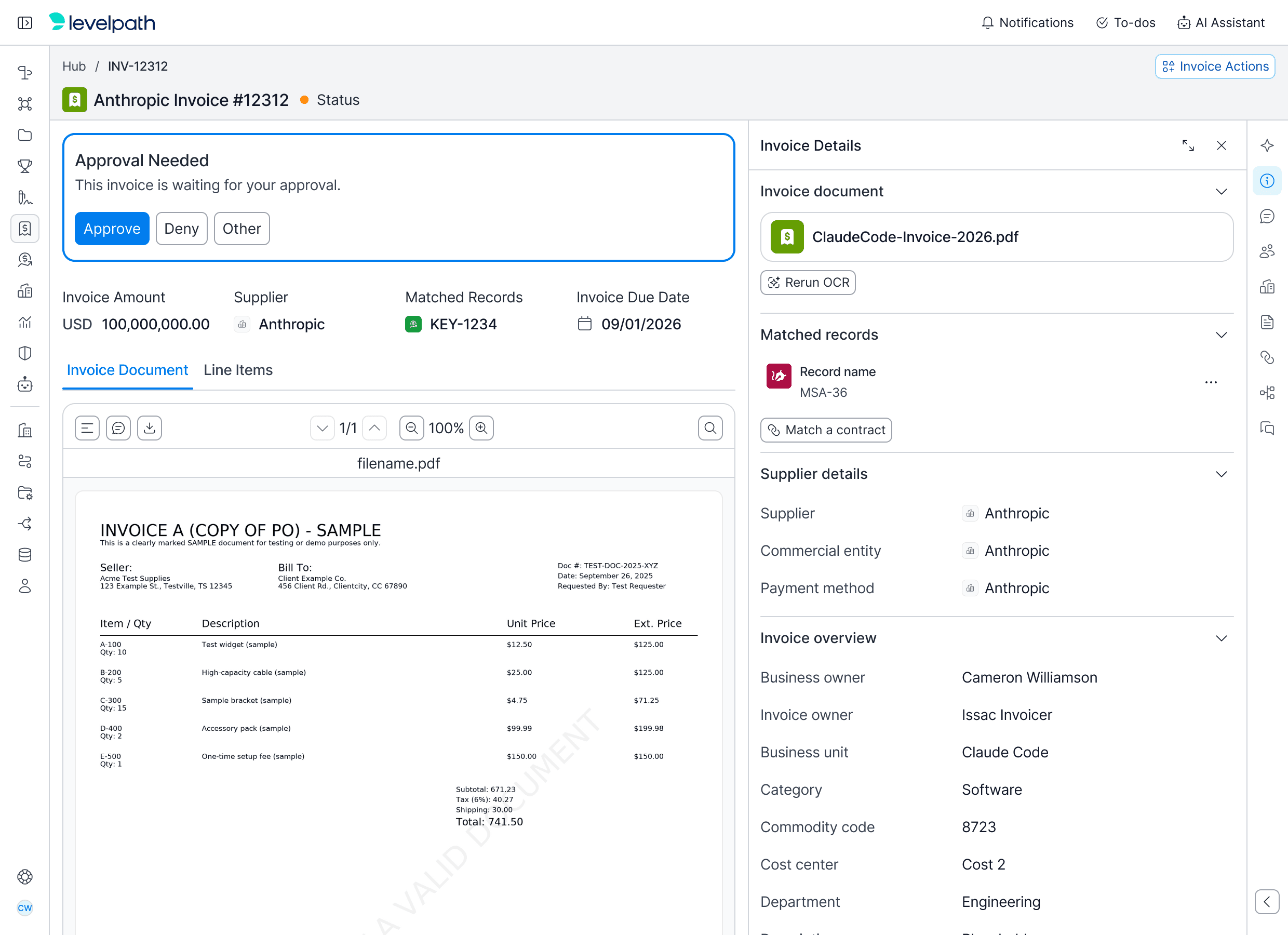1288x935 pixels.
Task: Close the Invoice Details panel
Action: [x=1221, y=145]
